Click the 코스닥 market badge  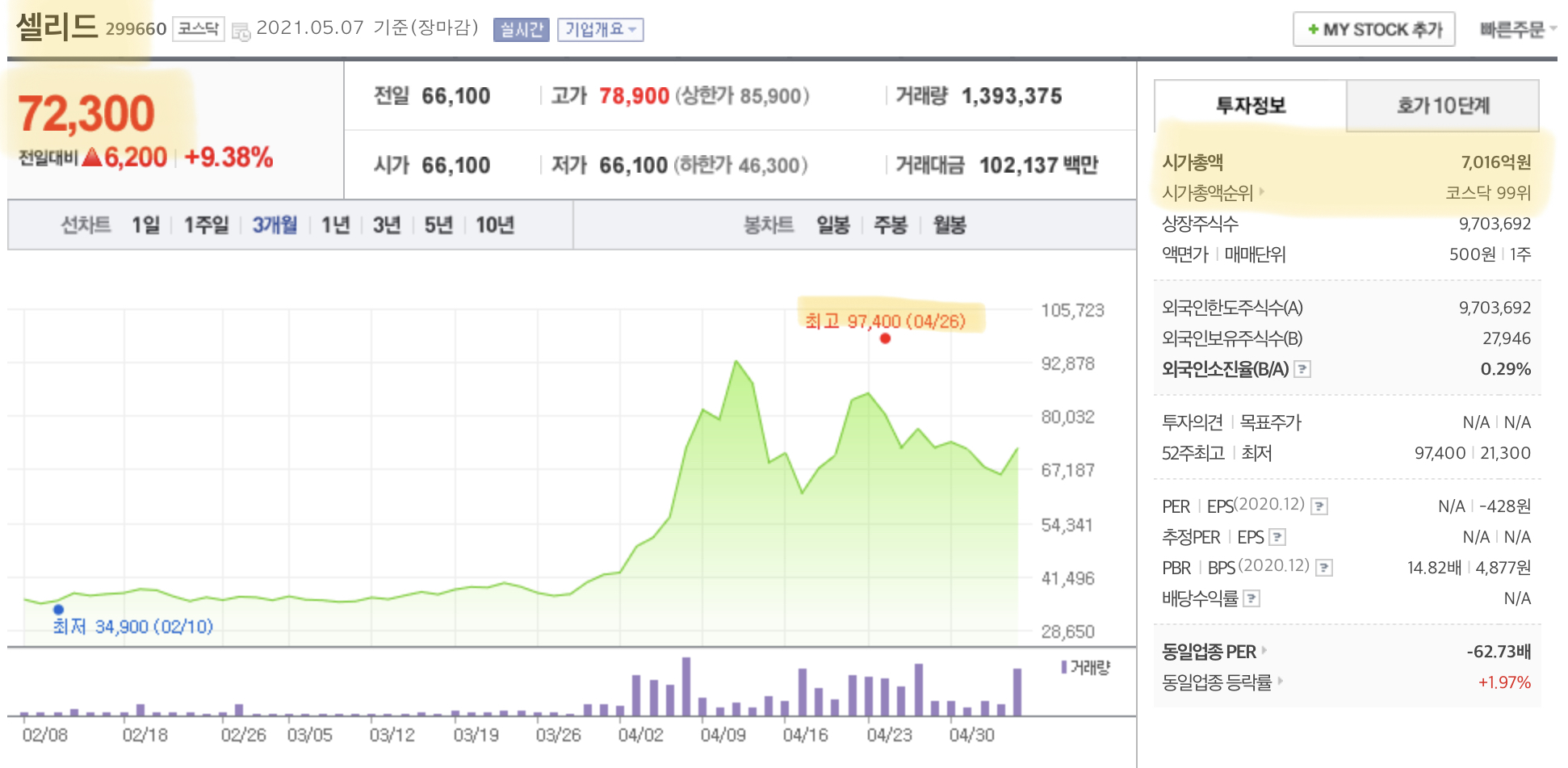tap(199, 29)
